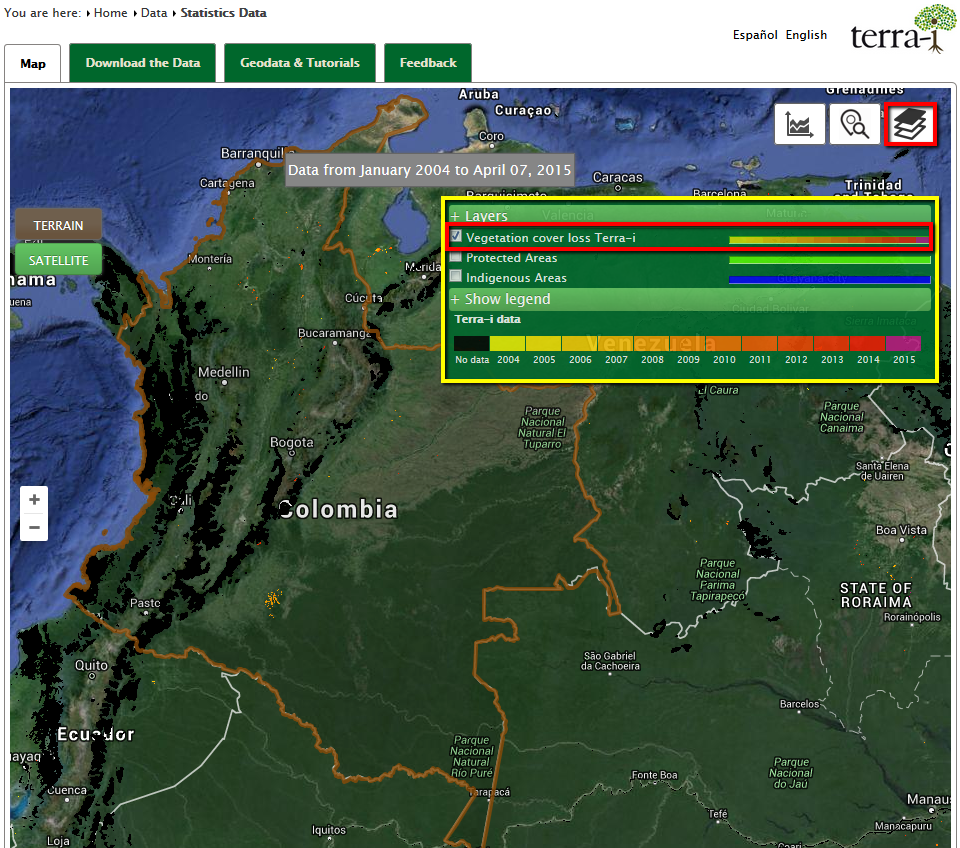Click the Terra-i data legend title
Screen dimensions: 960x848
point(487,319)
